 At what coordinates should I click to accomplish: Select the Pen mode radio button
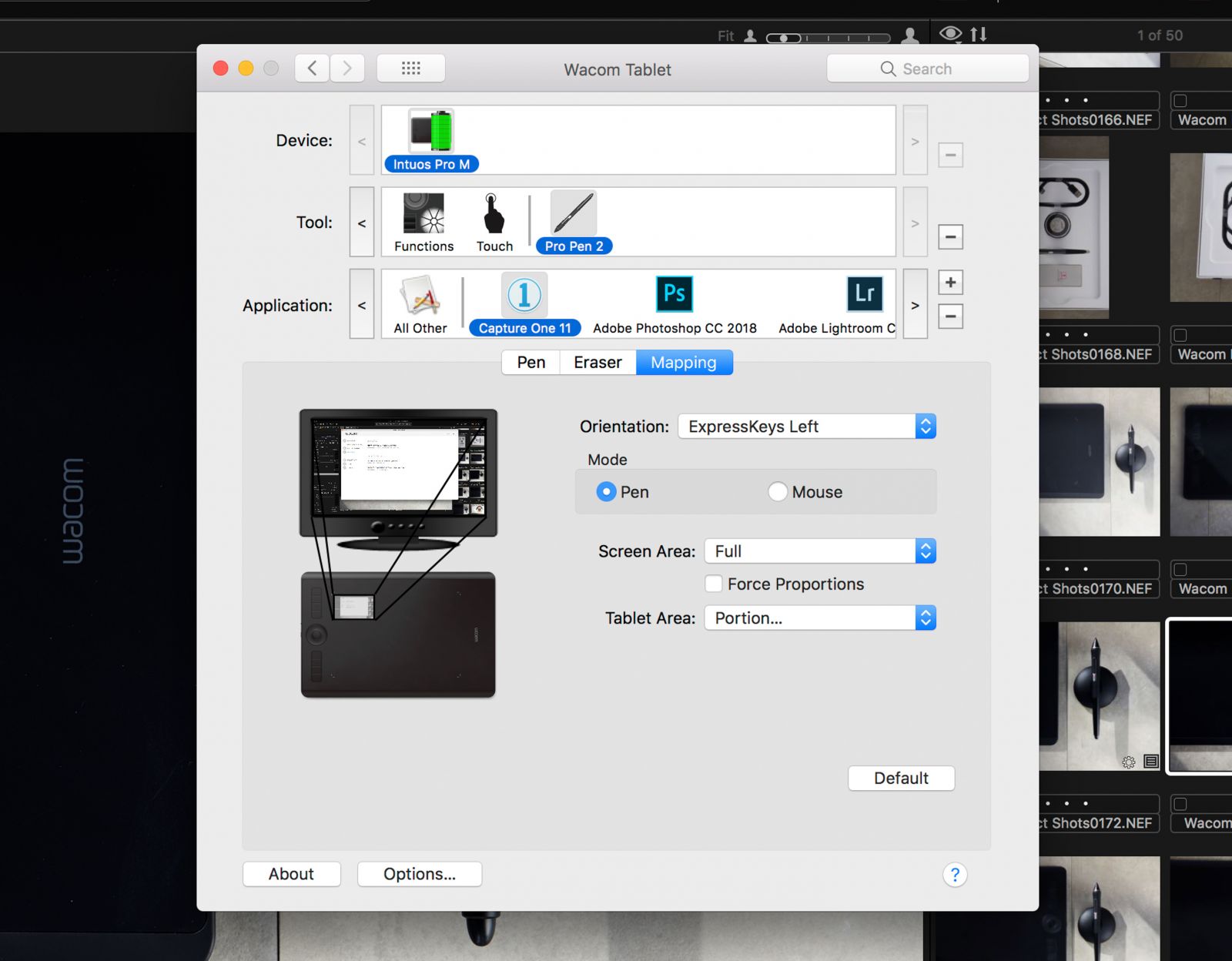coord(607,492)
